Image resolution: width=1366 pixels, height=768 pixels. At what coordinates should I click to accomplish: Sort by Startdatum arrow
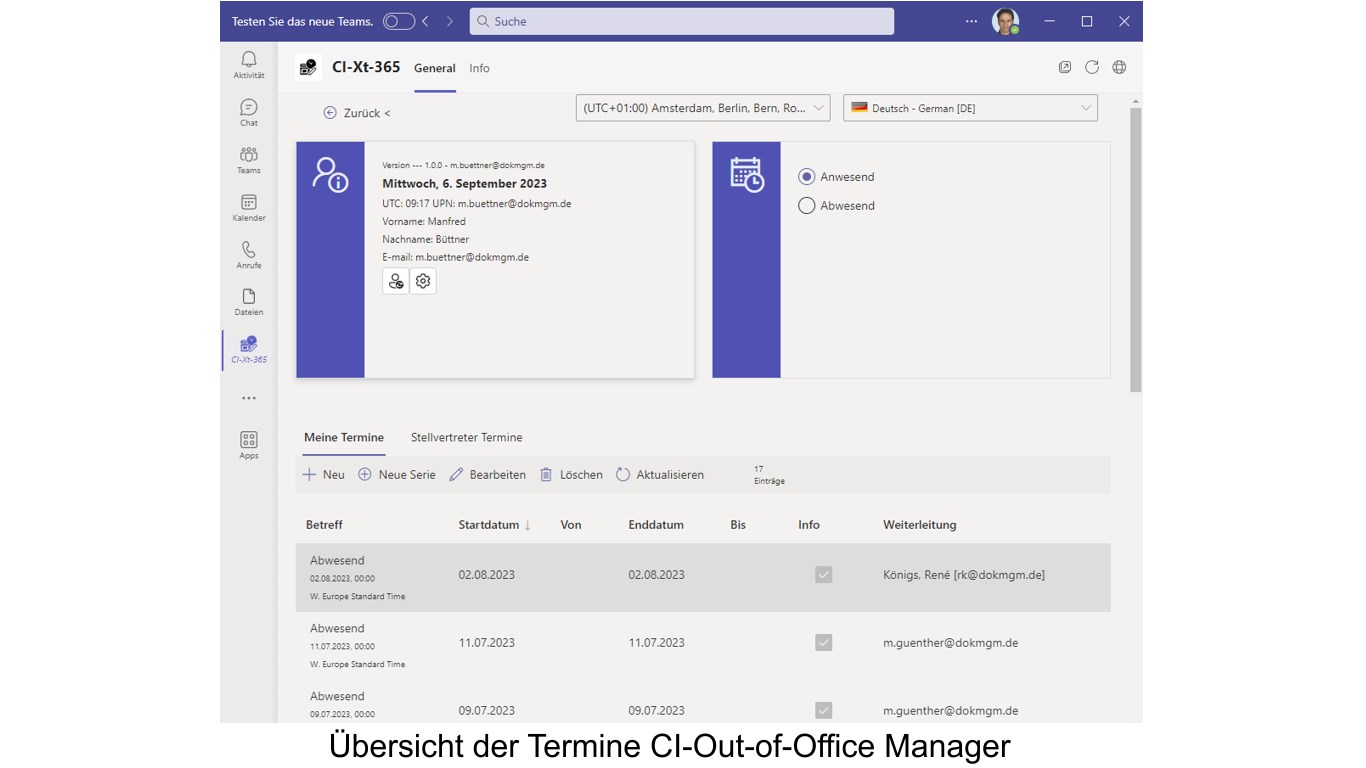(528, 525)
